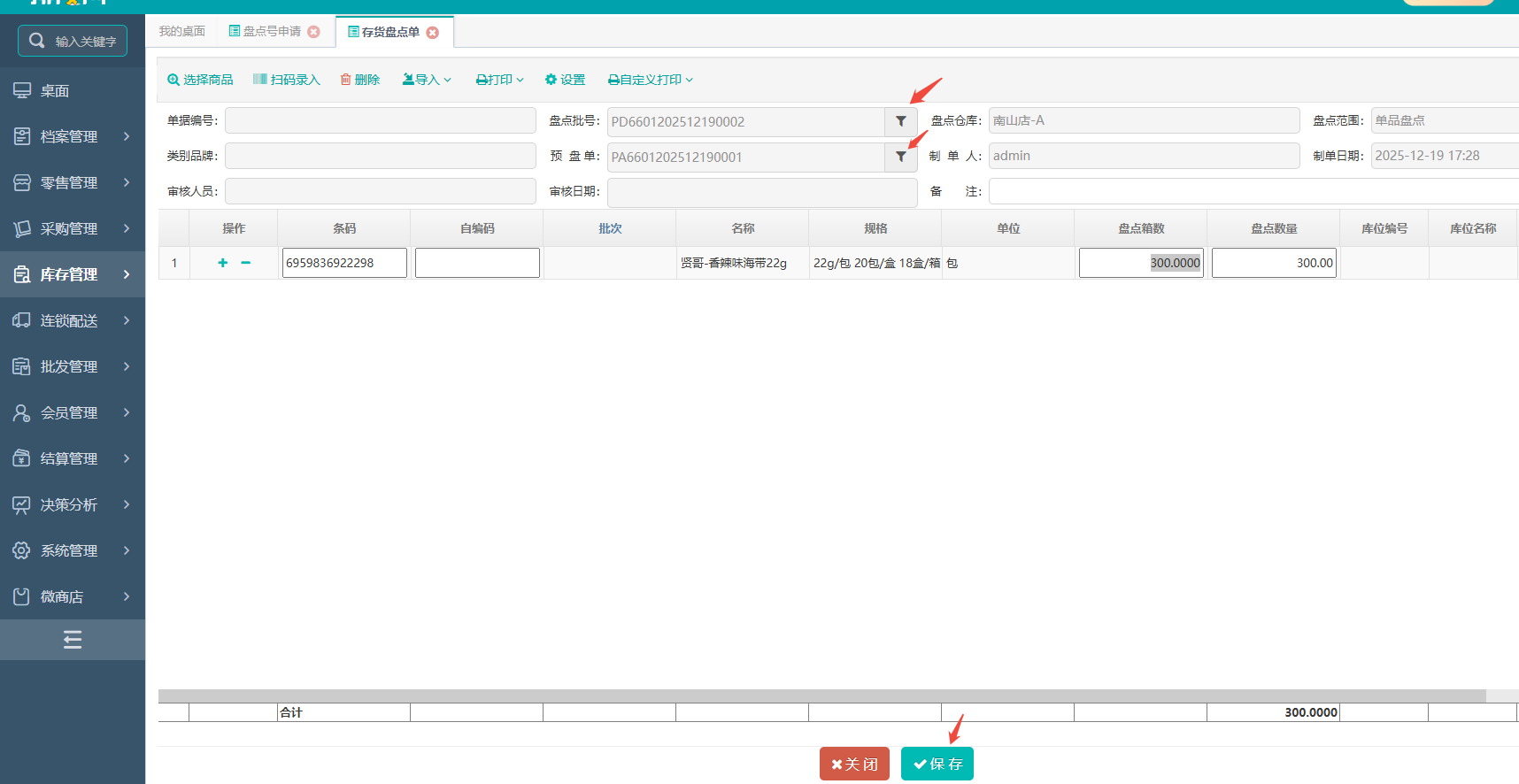The image size is (1519, 784).
Task: Click 盘点箱数 cell 300.0000
Action: coord(1141,263)
